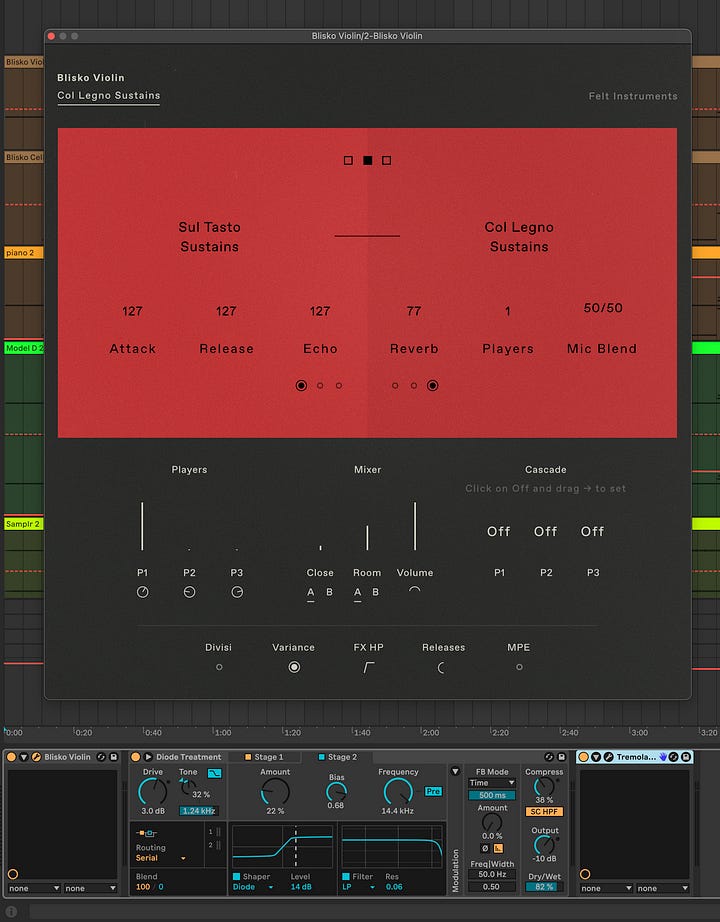The height and width of the screenshot is (922, 720).
Task: Select the filled middle square page indicator
Action: click(x=368, y=160)
